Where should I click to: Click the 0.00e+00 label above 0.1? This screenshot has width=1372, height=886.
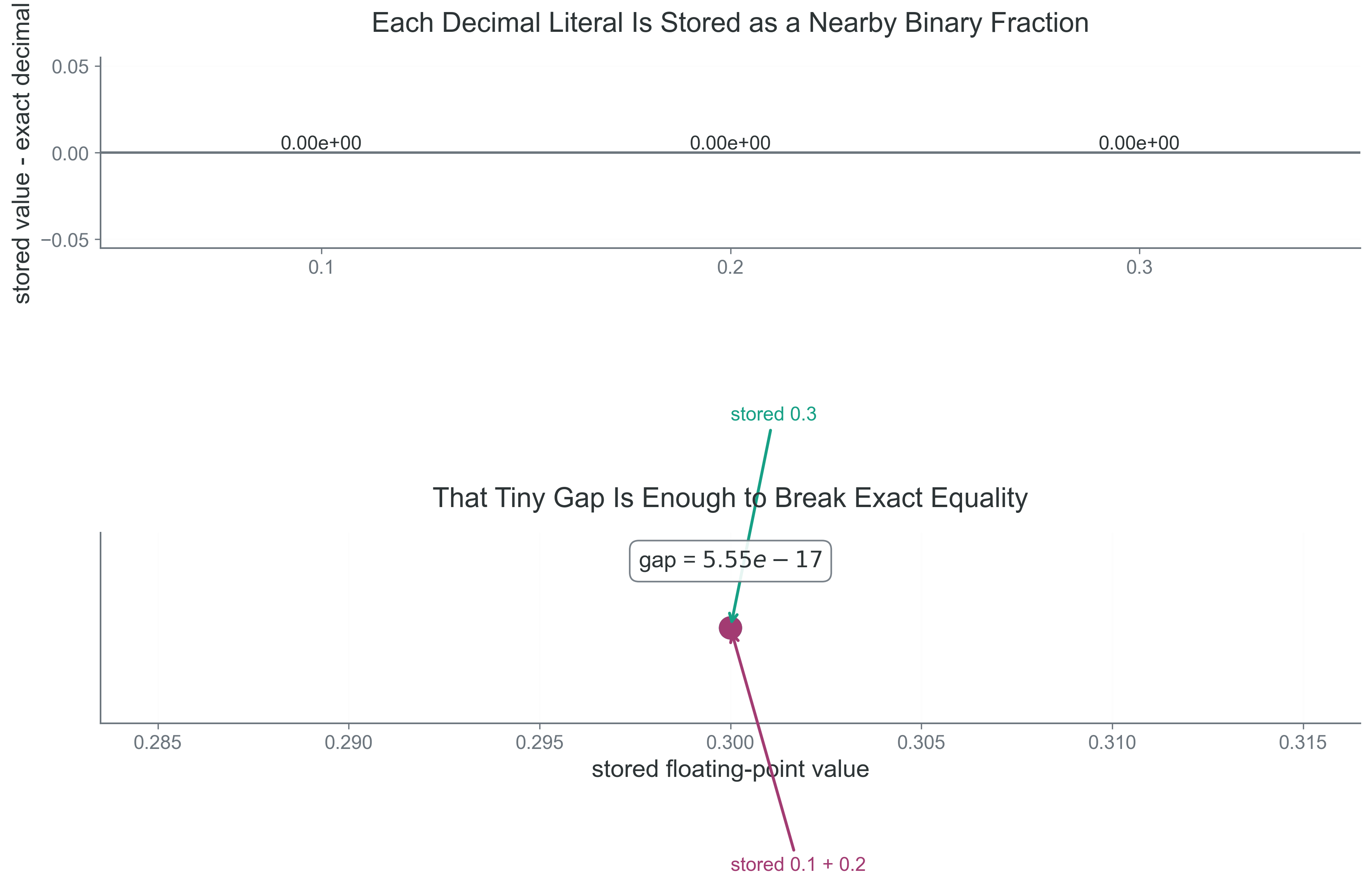pos(321,142)
